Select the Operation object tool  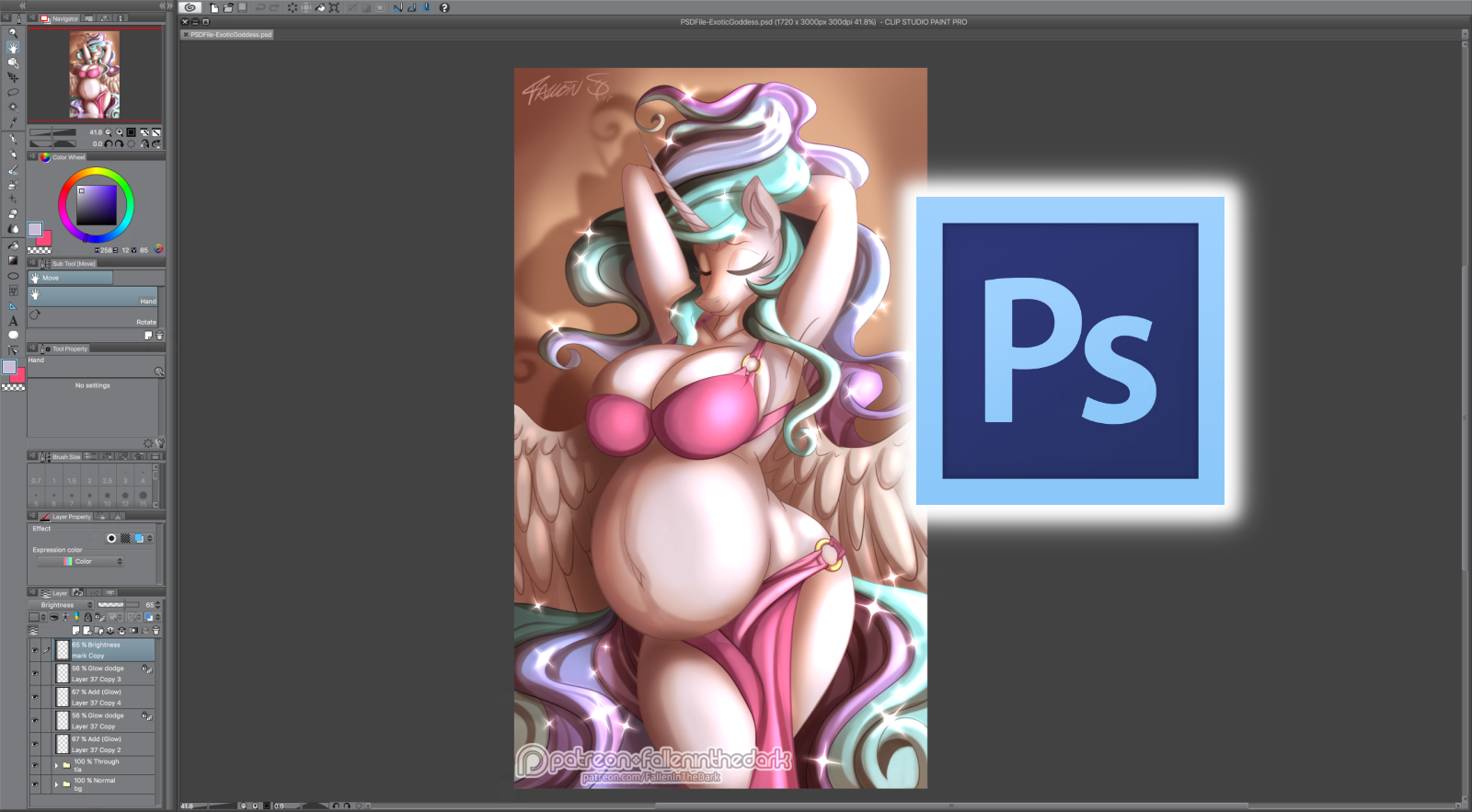[13, 63]
